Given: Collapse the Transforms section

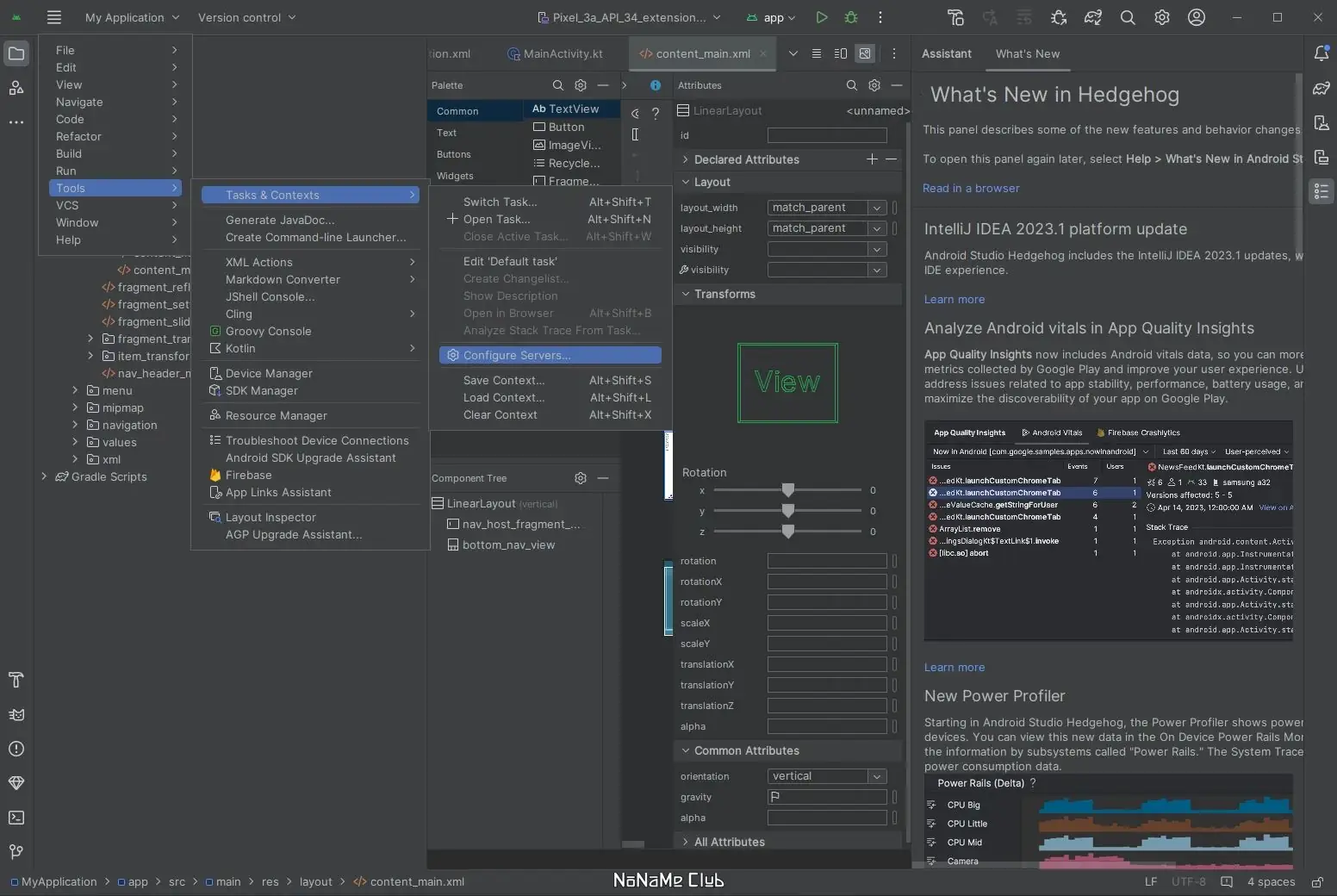Looking at the screenshot, I should [x=686, y=294].
